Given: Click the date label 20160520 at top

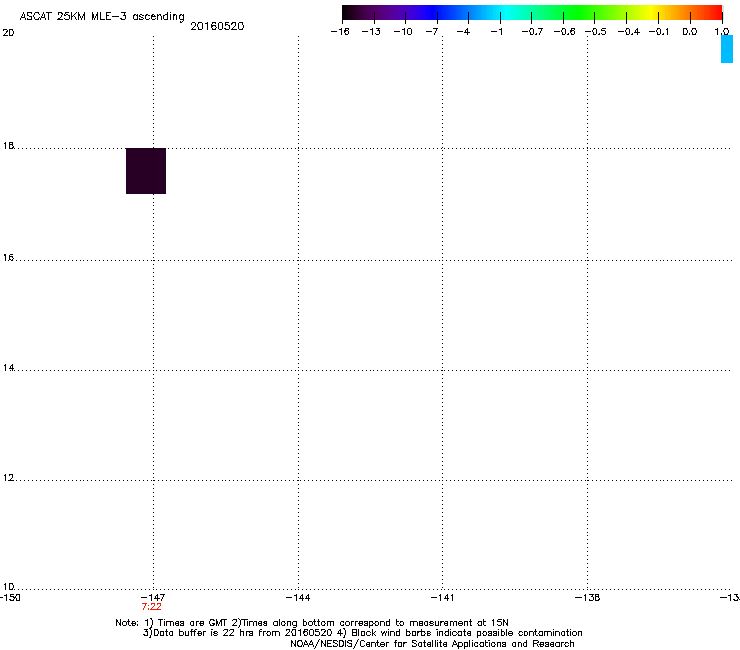Looking at the screenshot, I should point(217,26).
